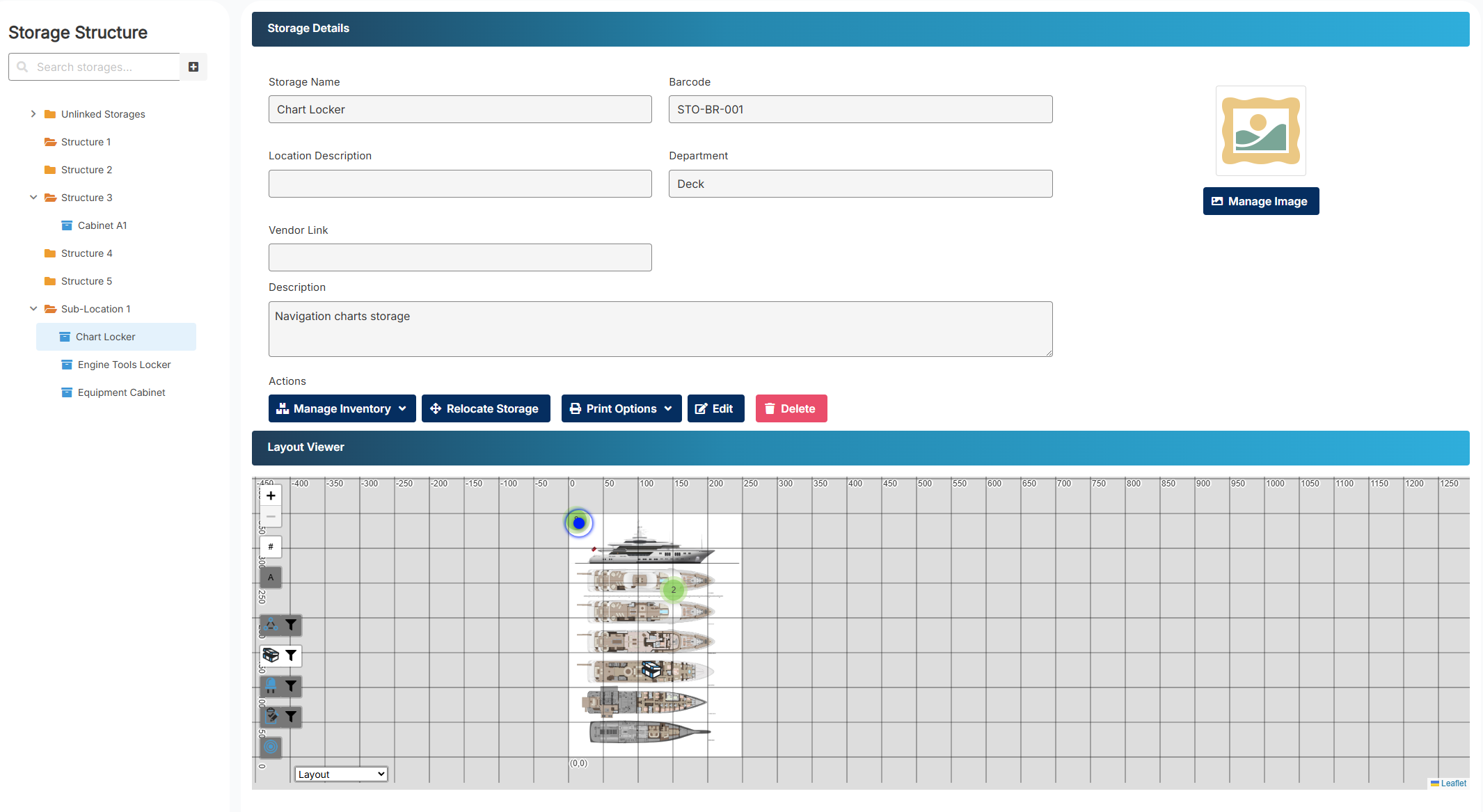Screen dimensions: 1483x812
Task: Zoom in on the layout map
Action: tap(271, 495)
